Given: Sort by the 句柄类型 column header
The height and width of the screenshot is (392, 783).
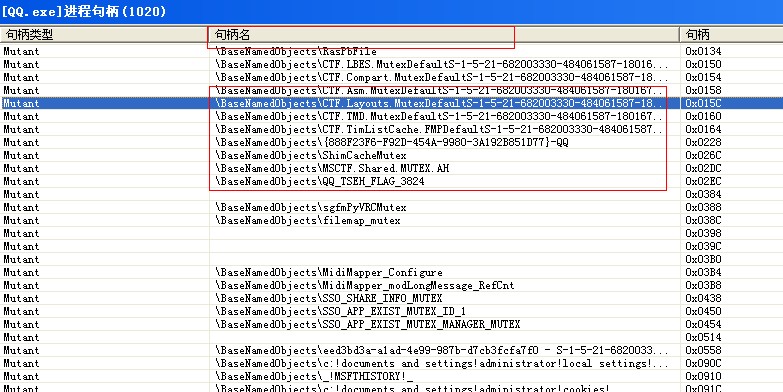Looking at the screenshot, I should click(104, 34).
